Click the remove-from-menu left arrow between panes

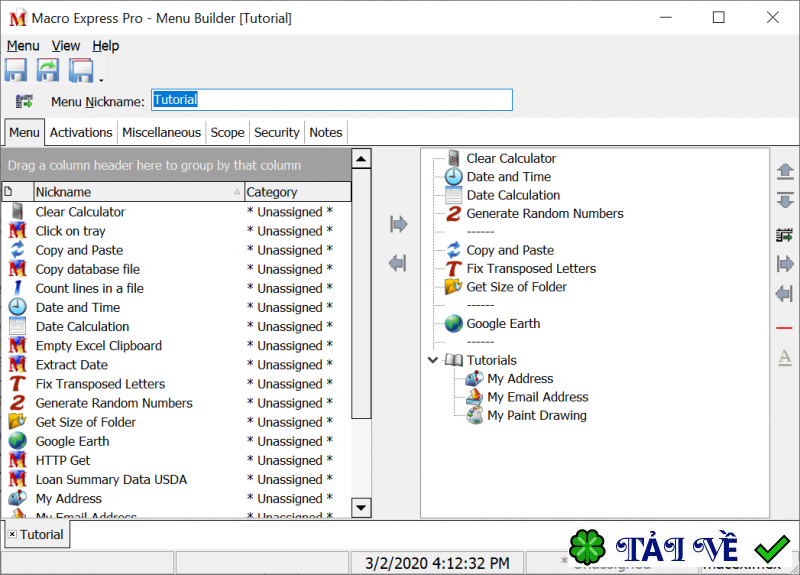(398, 263)
